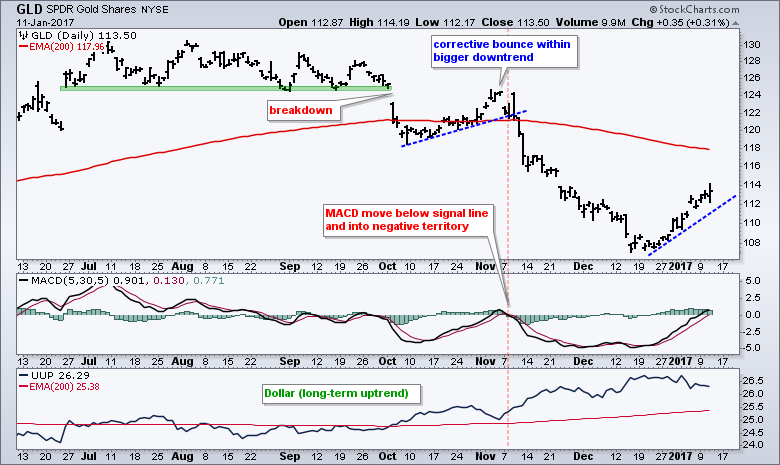Click the UUP 26.29 legend

tap(54, 375)
